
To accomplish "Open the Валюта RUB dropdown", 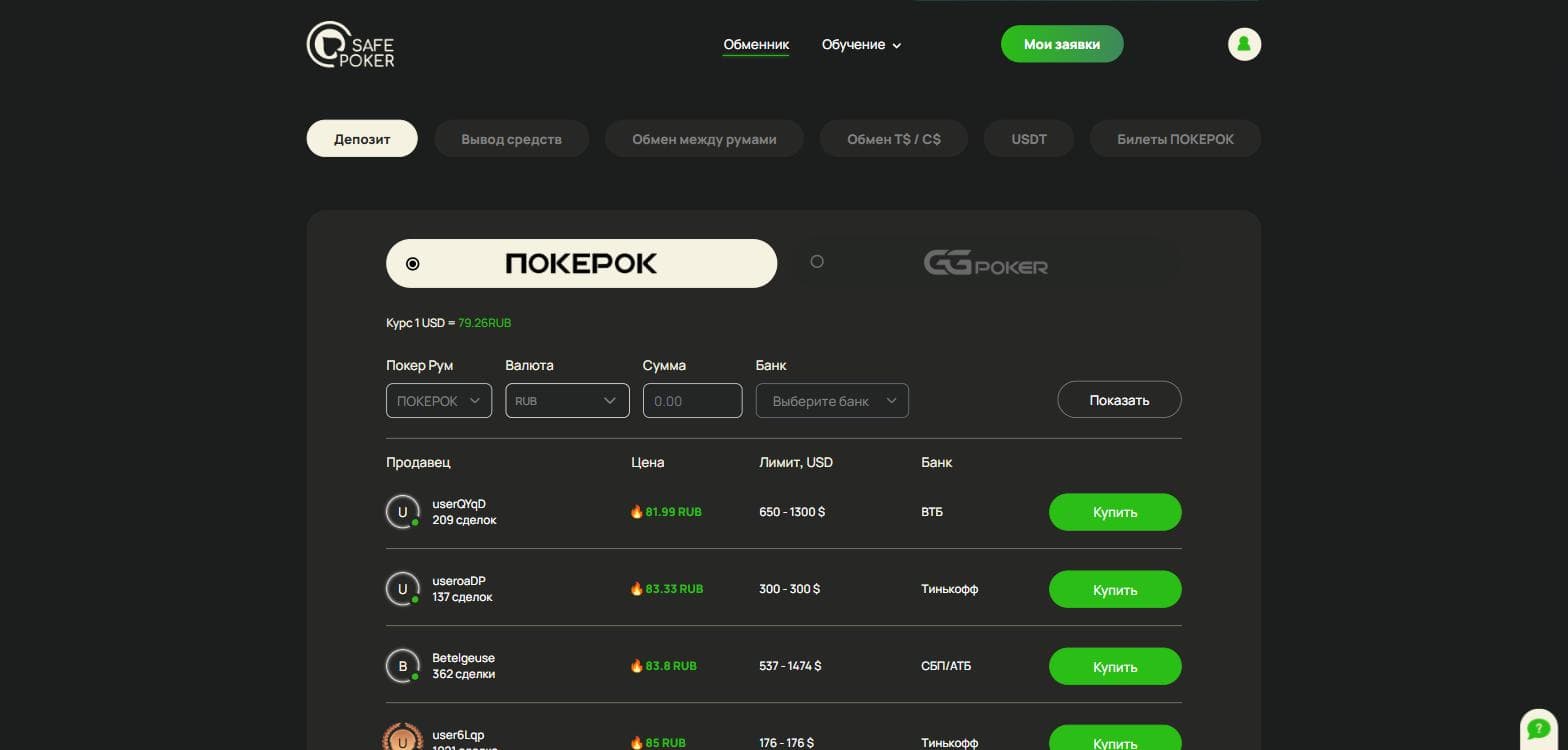I will 567,401.
